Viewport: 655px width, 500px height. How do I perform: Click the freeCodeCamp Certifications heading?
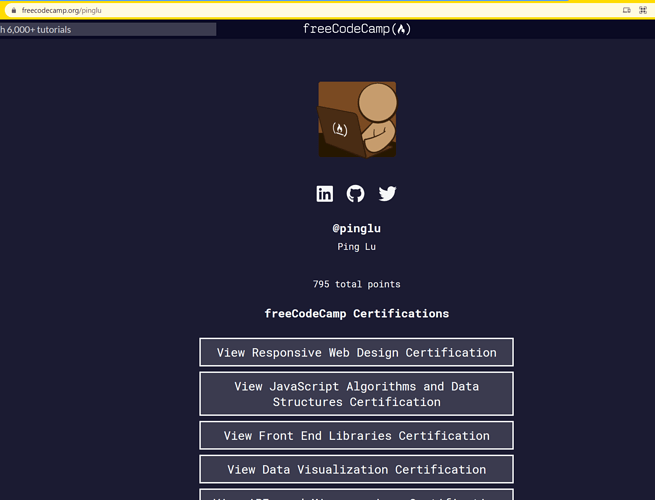click(356, 314)
